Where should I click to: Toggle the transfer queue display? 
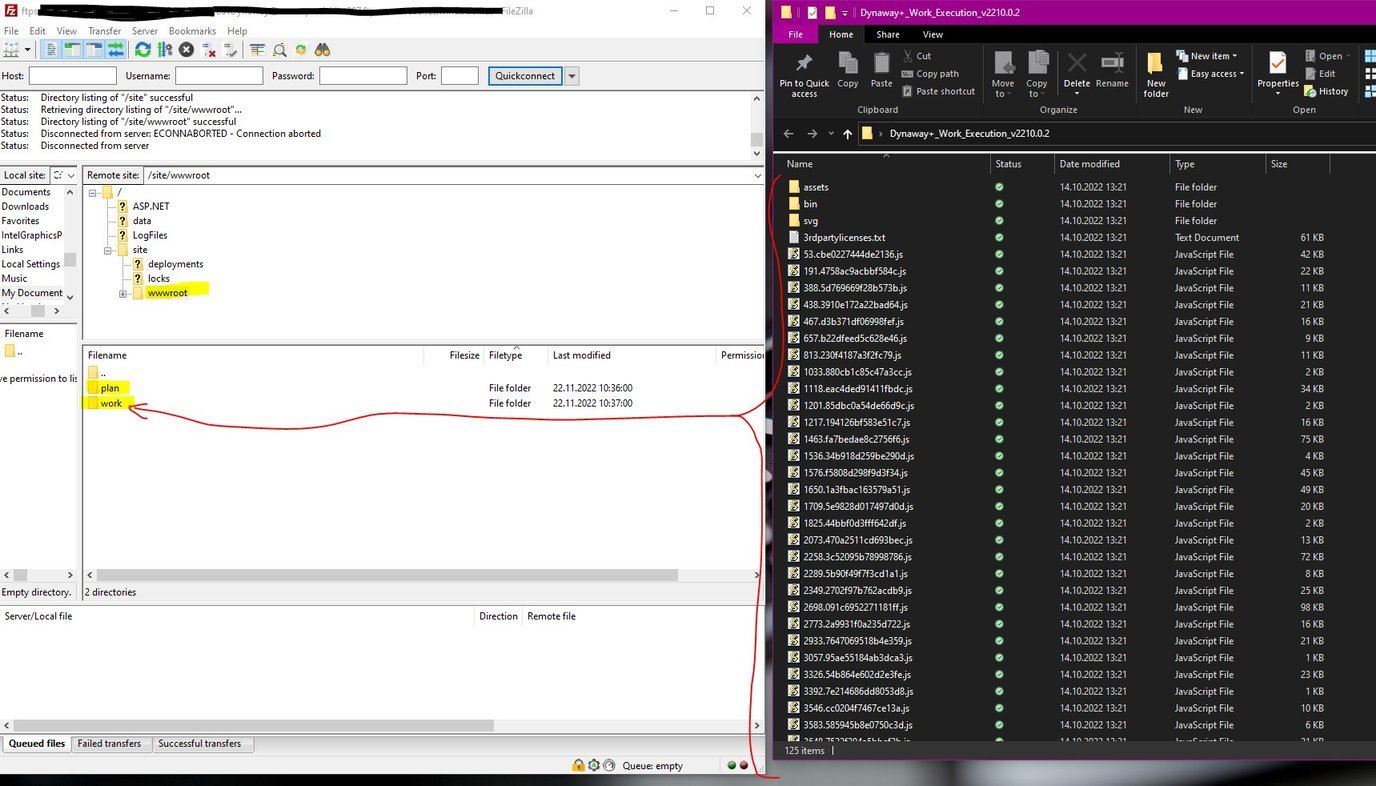(116, 50)
